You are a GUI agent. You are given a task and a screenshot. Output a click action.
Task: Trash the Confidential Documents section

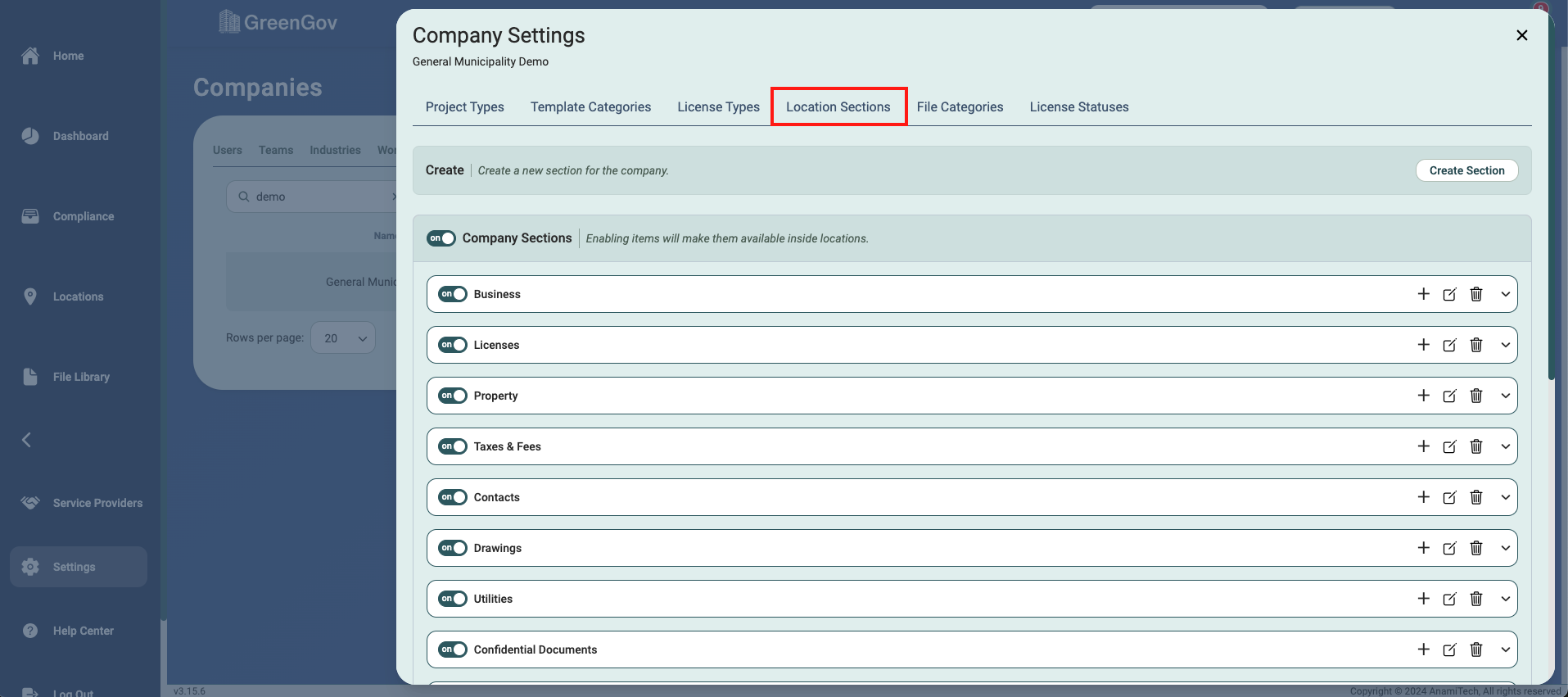click(1475, 649)
